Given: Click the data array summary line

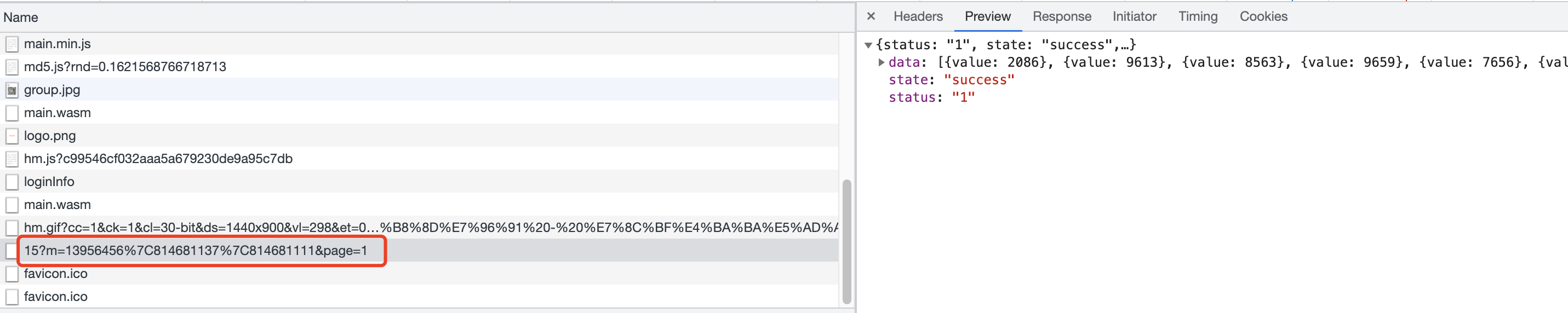Looking at the screenshot, I should tap(1222, 62).
